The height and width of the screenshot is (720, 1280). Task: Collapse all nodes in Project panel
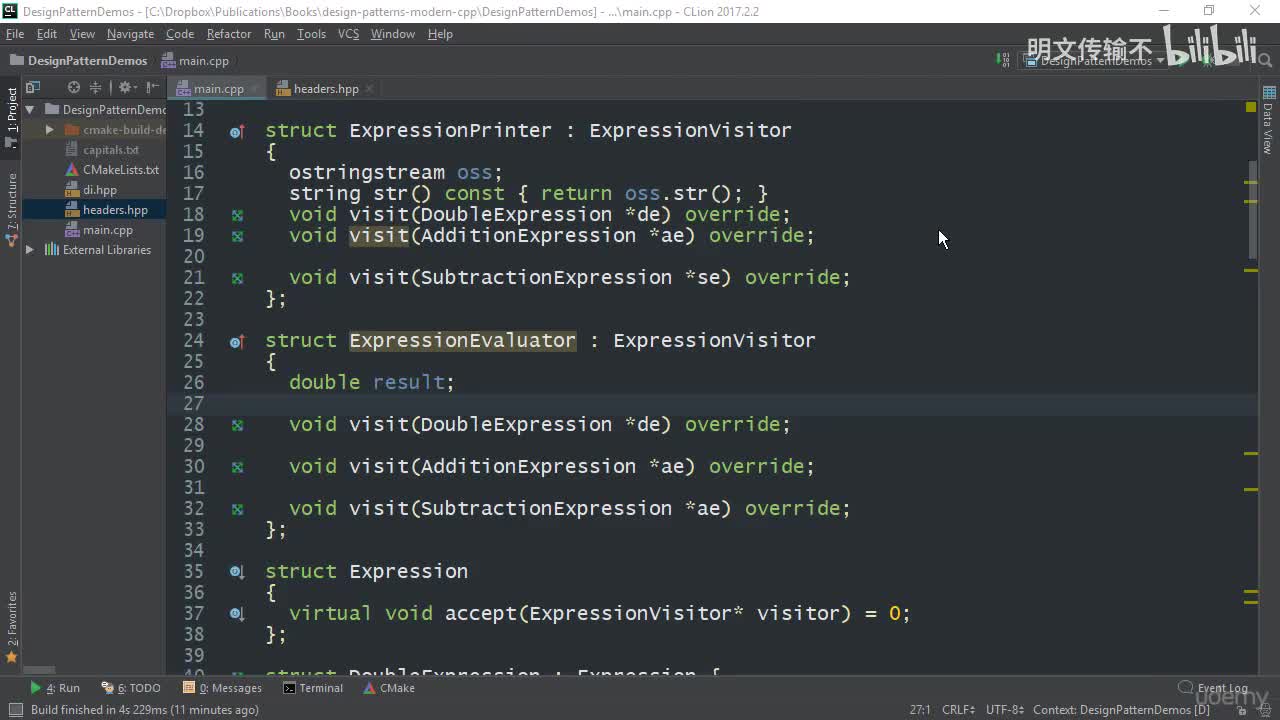[96, 88]
